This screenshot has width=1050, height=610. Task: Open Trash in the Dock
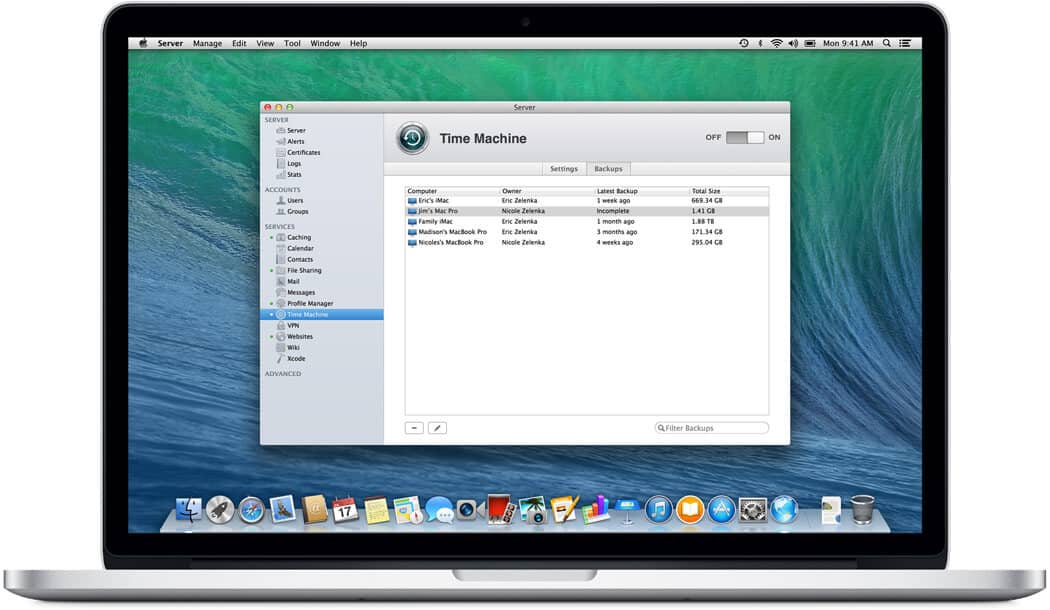[862, 510]
